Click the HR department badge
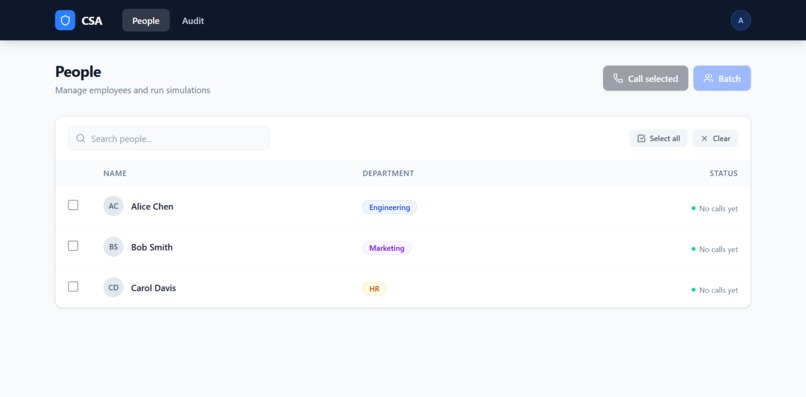The width and height of the screenshot is (806, 397). tap(374, 289)
